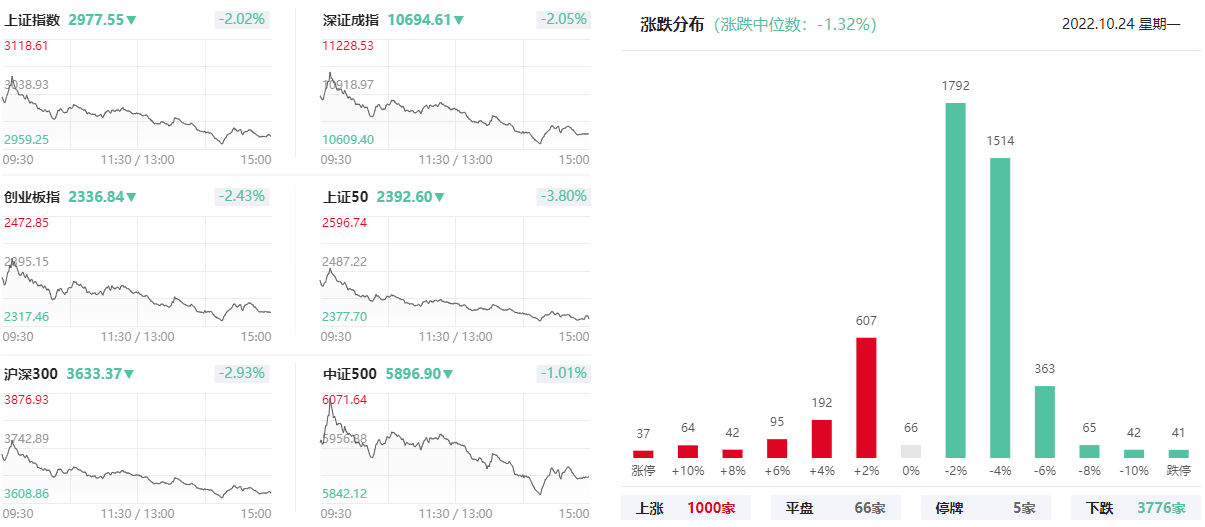Click the down arrow beside 沪深300 3633.37

130,374
